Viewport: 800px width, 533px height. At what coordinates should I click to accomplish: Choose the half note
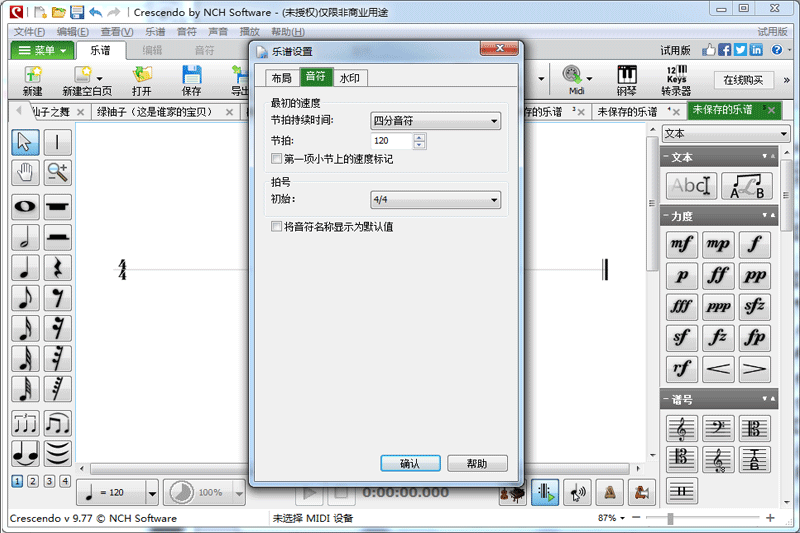25,237
